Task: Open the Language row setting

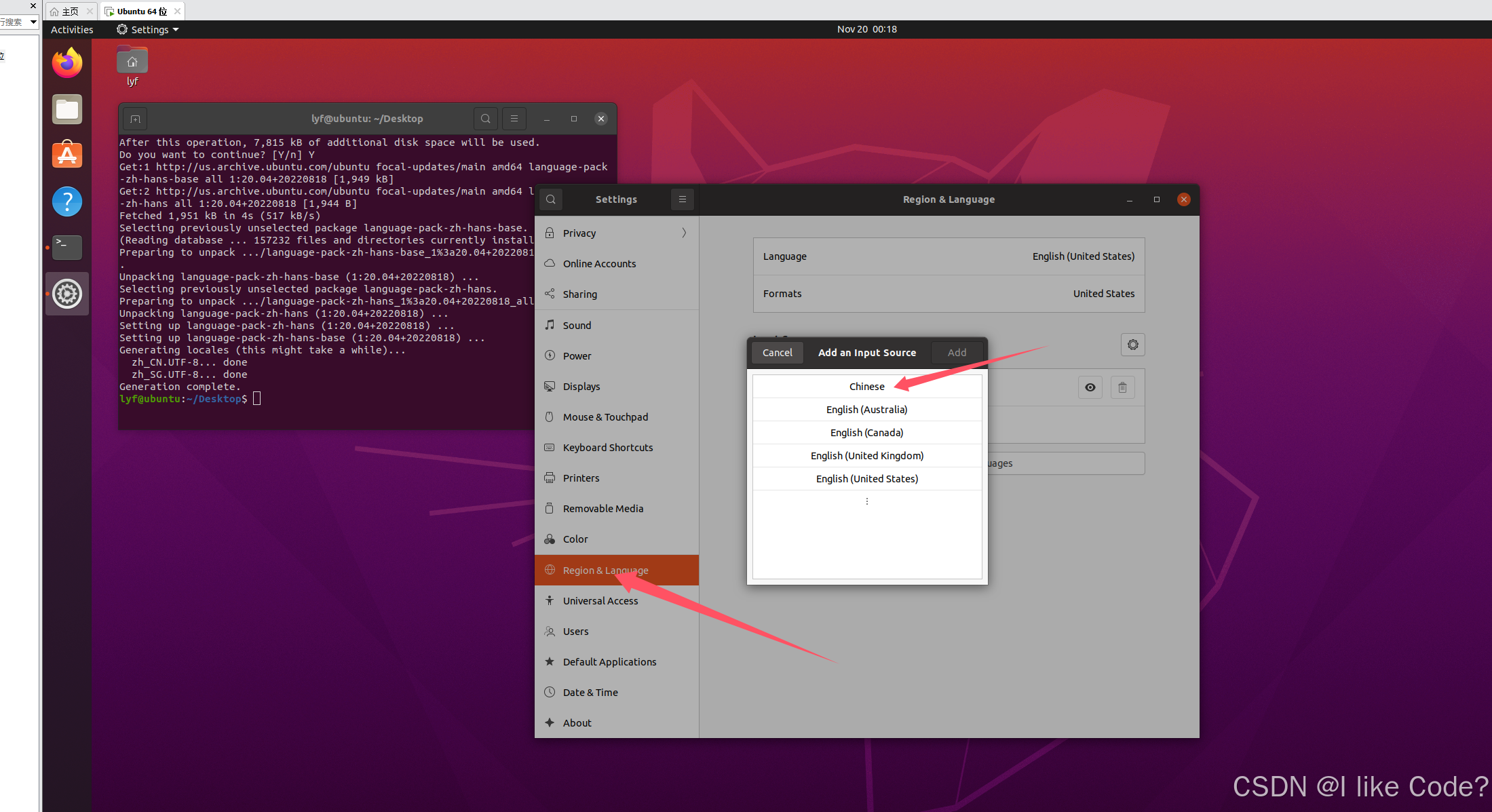Action: pos(948,256)
